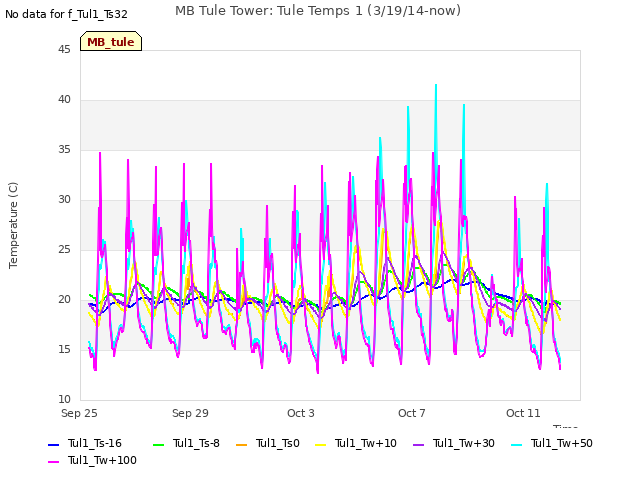The height and width of the screenshot is (480, 640).
Task: Click the Tul1_Tw+50 legend label
Action: [562, 443]
